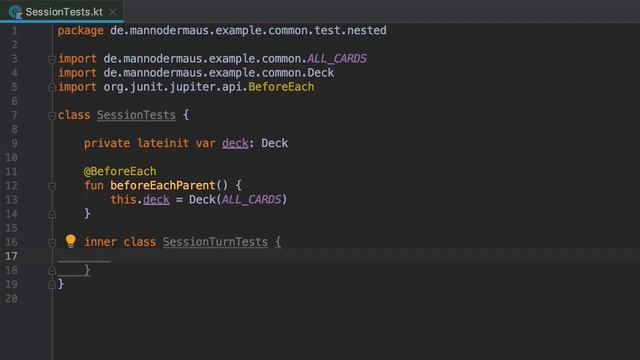Click line number 20 in gutter
Image resolution: width=640 pixels, height=360 pixels.
(x=11, y=299)
